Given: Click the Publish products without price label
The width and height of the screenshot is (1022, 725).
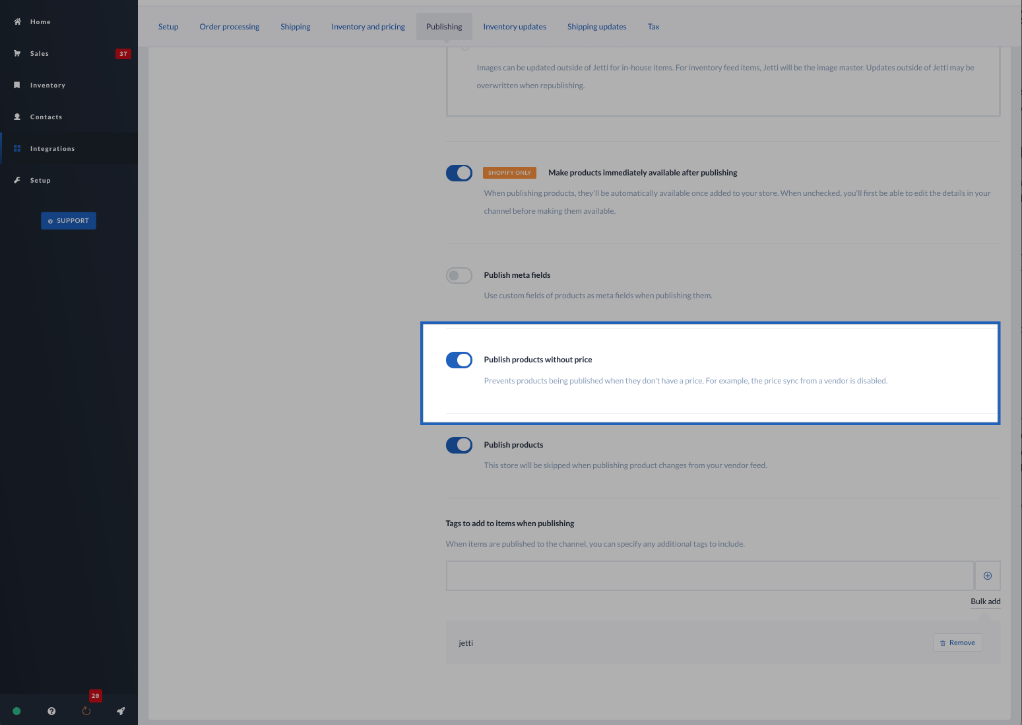Looking at the screenshot, I should (538, 359).
